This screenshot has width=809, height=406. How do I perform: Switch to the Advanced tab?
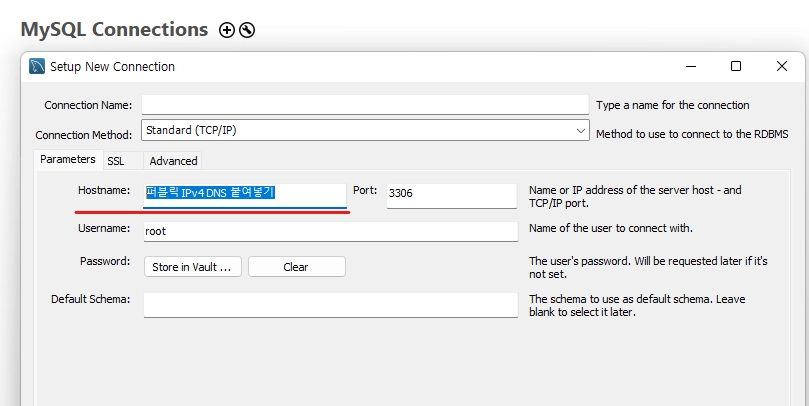173,161
